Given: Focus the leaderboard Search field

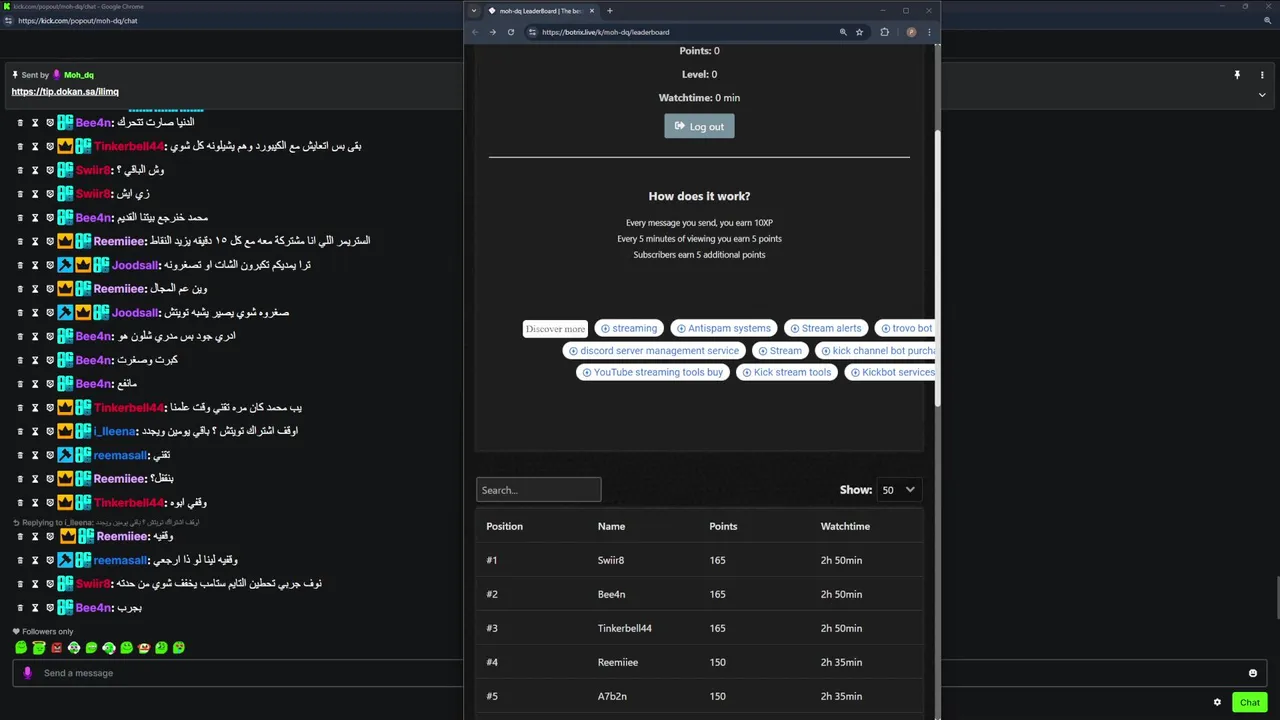Looking at the screenshot, I should [x=538, y=490].
